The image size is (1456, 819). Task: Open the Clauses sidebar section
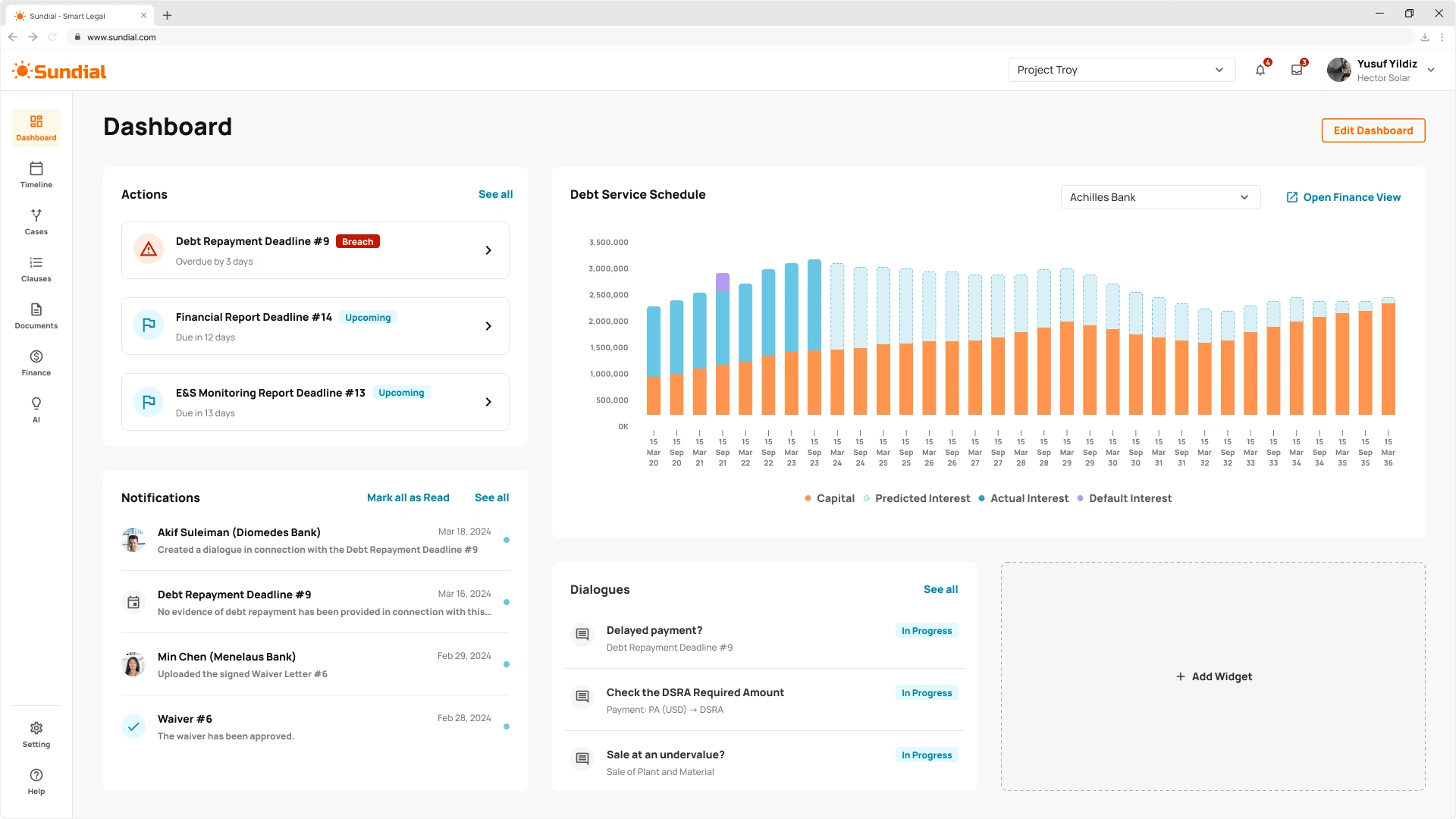coord(36,268)
